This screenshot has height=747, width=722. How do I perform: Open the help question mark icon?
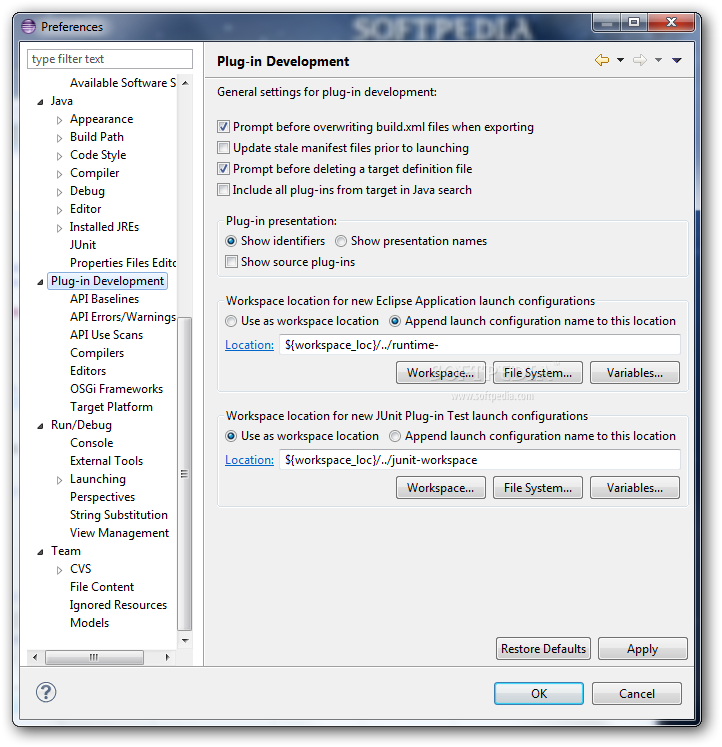tap(46, 692)
